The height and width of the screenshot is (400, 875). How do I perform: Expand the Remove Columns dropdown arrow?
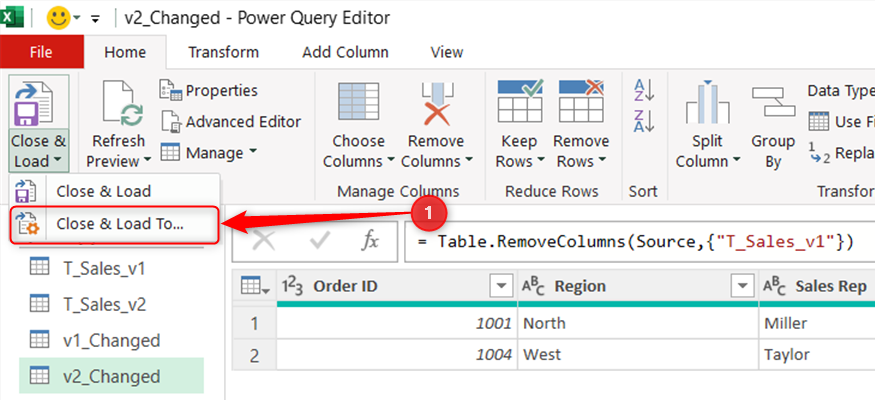coord(468,161)
